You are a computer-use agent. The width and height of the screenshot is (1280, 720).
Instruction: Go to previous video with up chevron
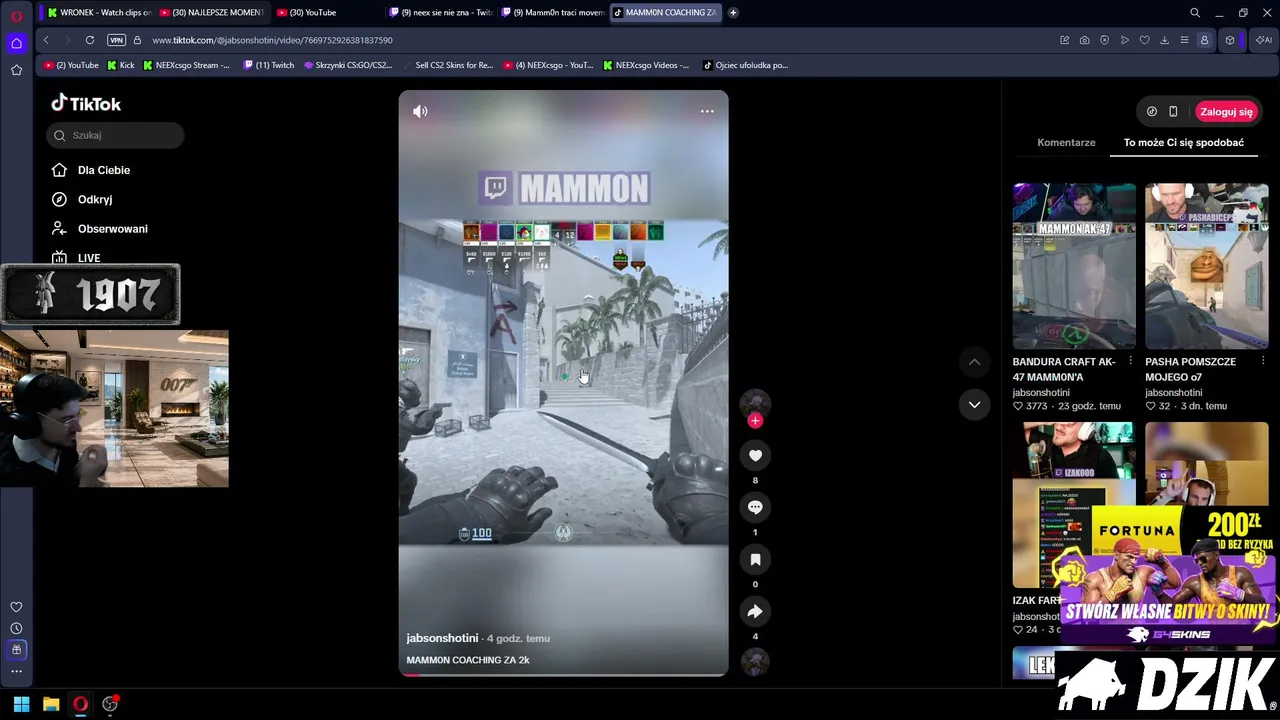point(974,362)
